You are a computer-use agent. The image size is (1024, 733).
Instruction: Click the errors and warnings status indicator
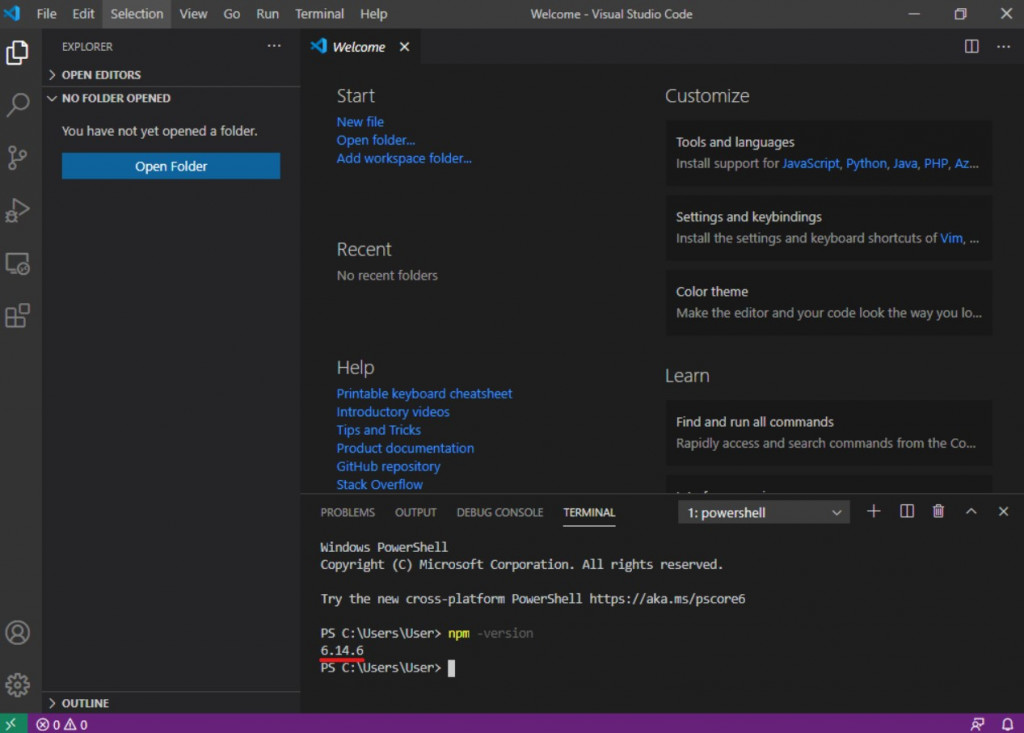pos(62,725)
